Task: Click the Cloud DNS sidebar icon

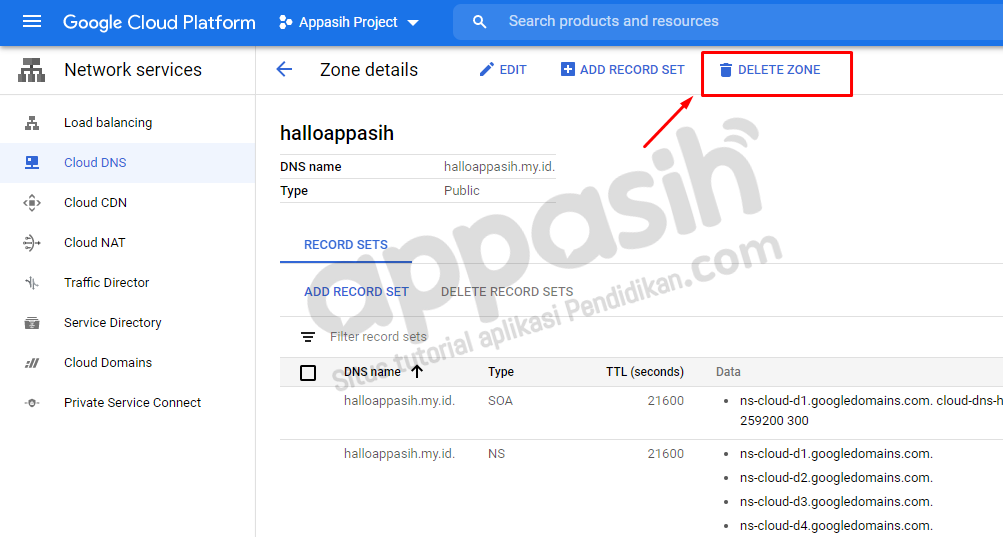Action: pyautogui.click(x=31, y=163)
